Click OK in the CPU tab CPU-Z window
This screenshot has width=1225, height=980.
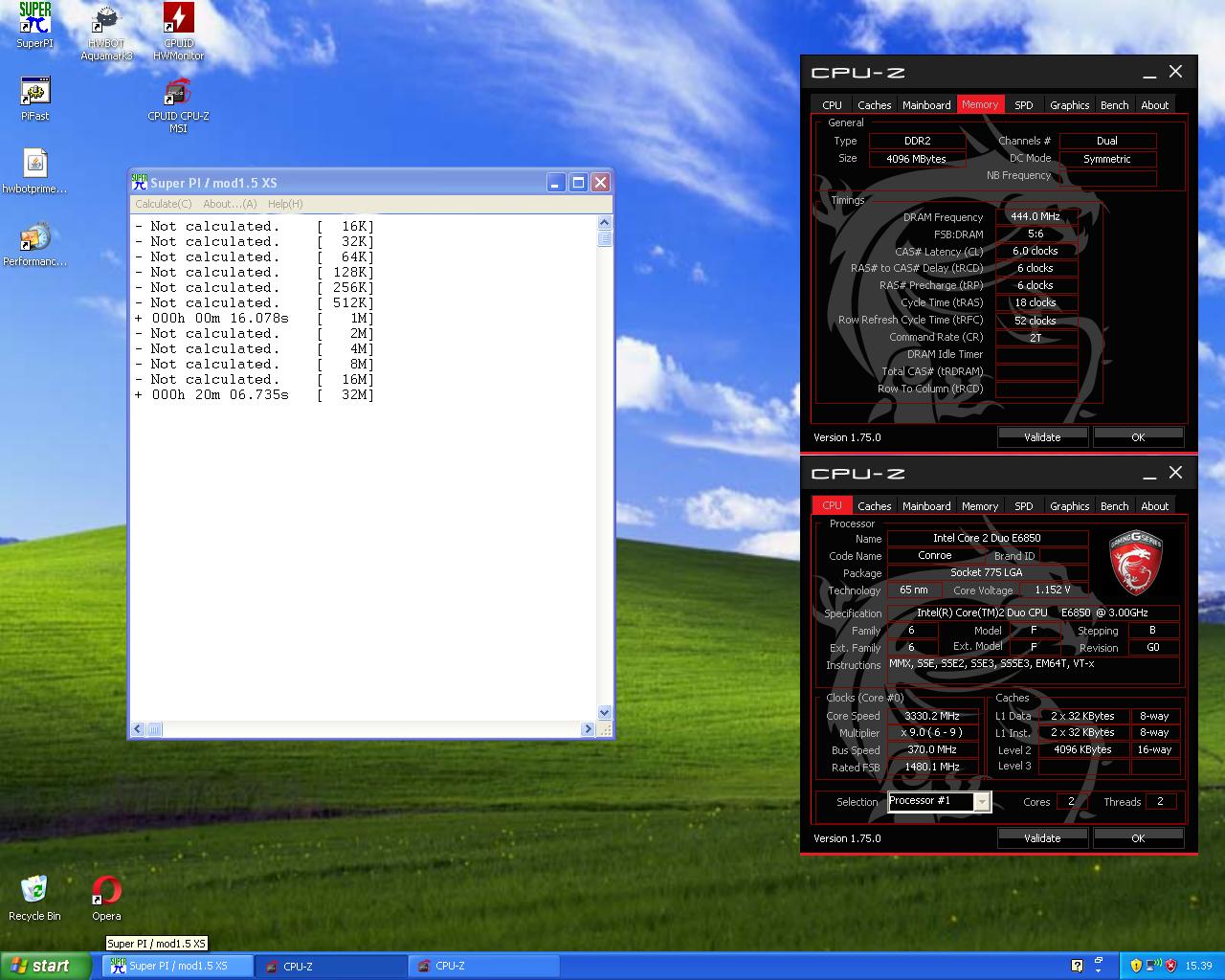pyautogui.click(x=1138, y=838)
